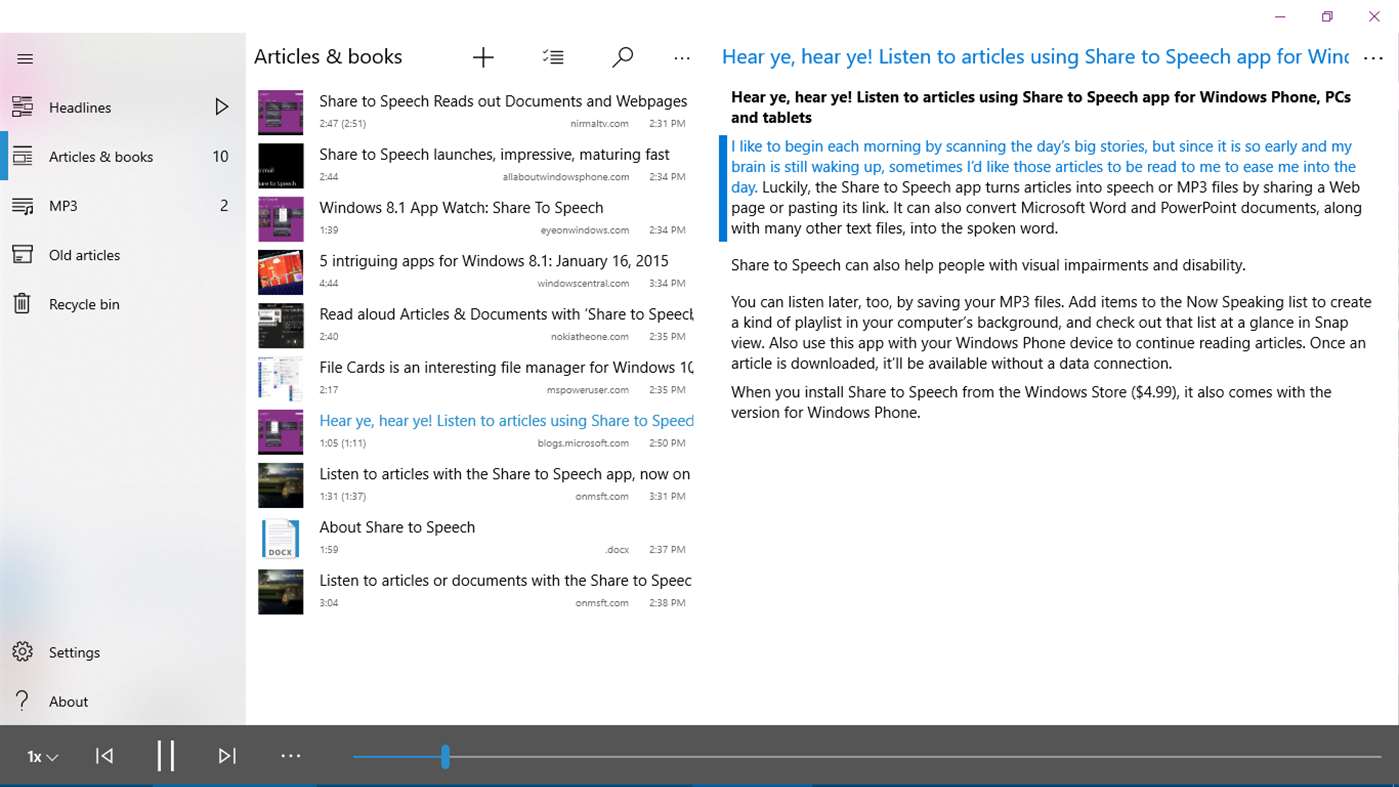Click the playback progress slider
The image size is (1399, 787).
pyautogui.click(x=866, y=757)
